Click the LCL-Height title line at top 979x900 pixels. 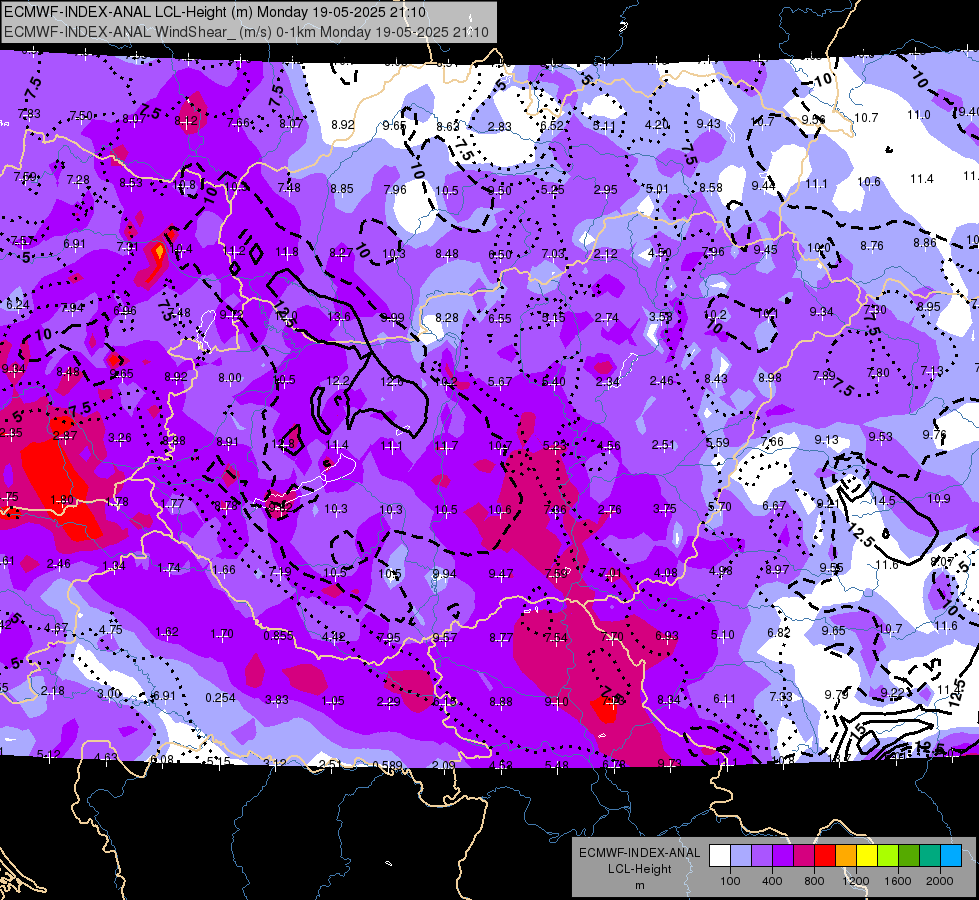tap(215, 12)
